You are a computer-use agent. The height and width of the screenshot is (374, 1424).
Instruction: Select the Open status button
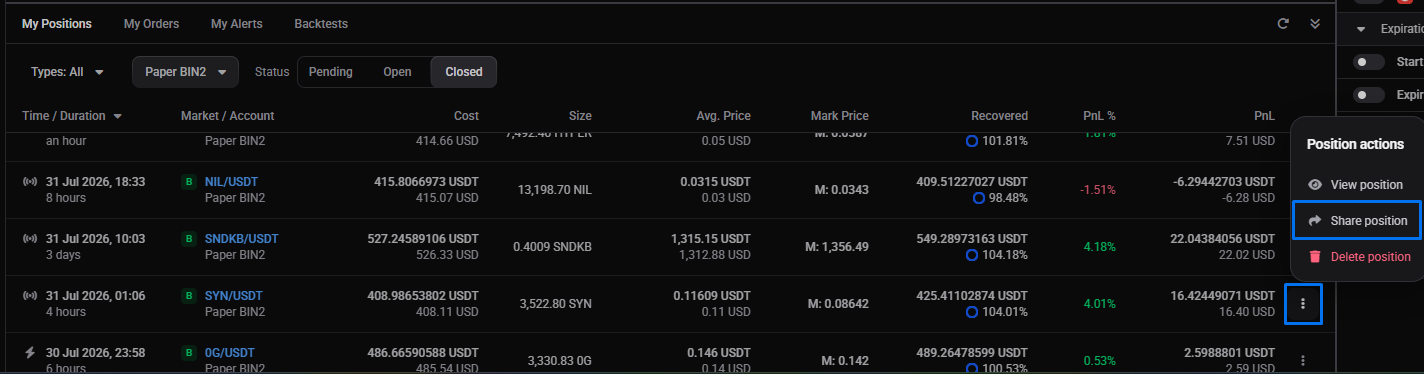(x=397, y=72)
